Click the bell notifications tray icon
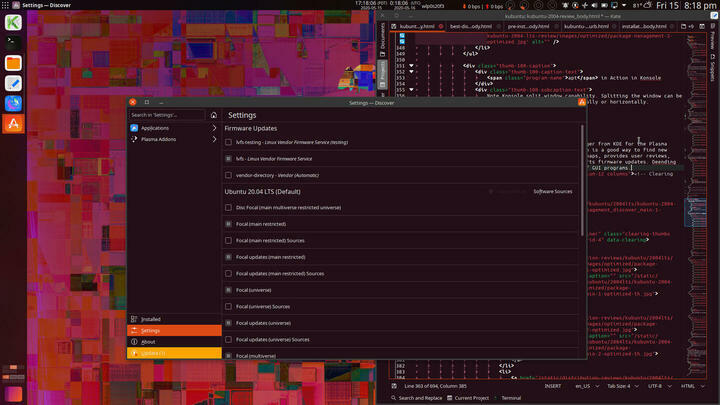This screenshot has width=720, height=405. tap(565, 6)
